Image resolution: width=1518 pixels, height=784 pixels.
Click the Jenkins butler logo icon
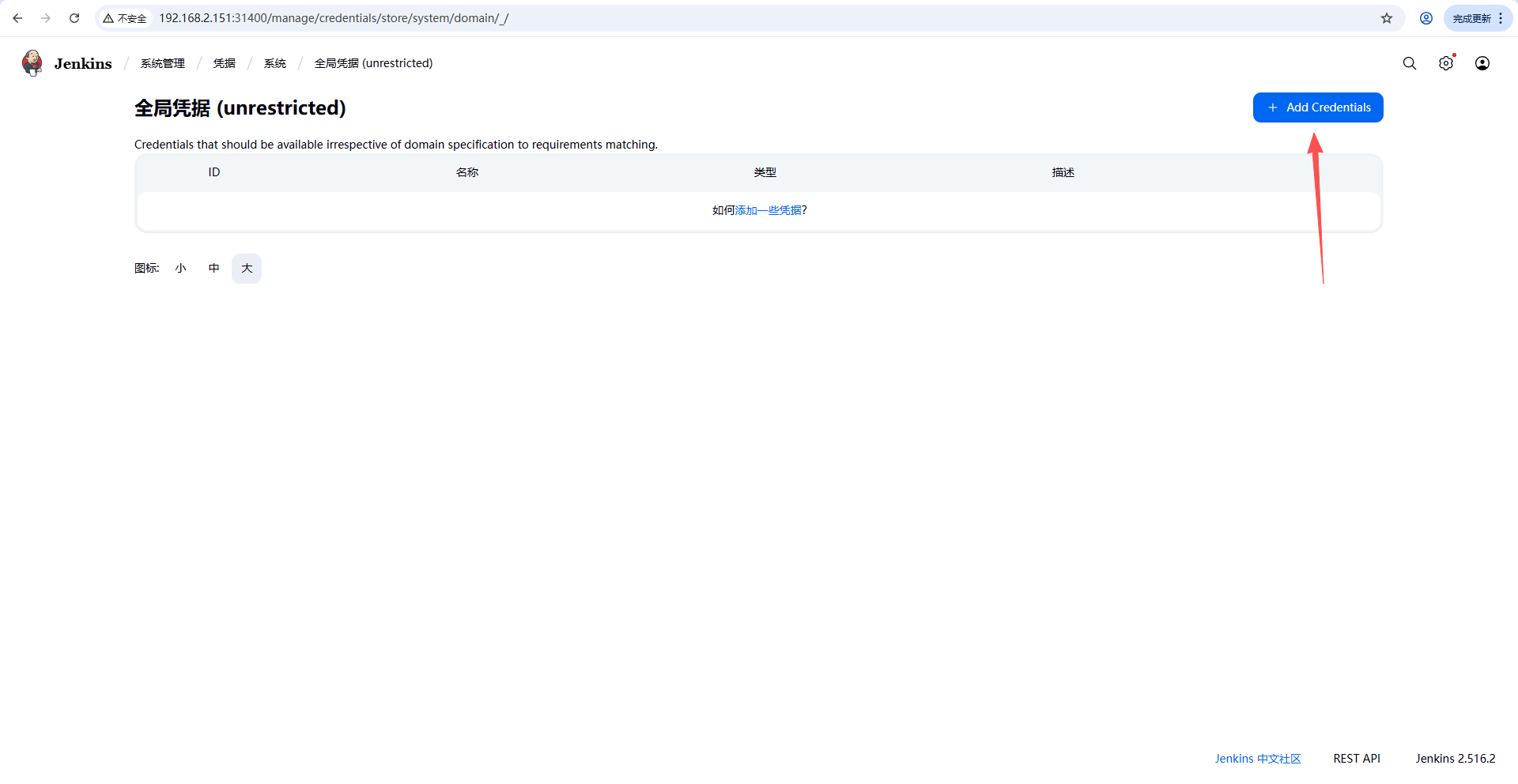point(32,63)
